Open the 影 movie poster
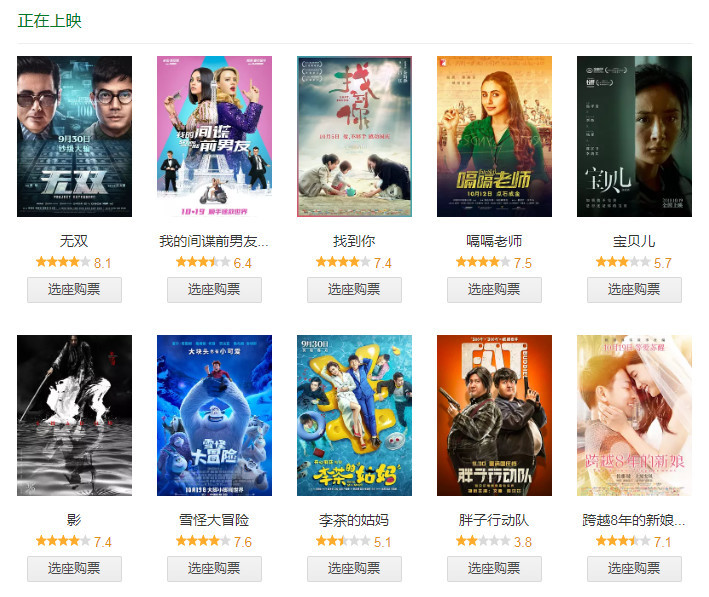Image resolution: width=709 pixels, height=597 pixels. [x=74, y=415]
